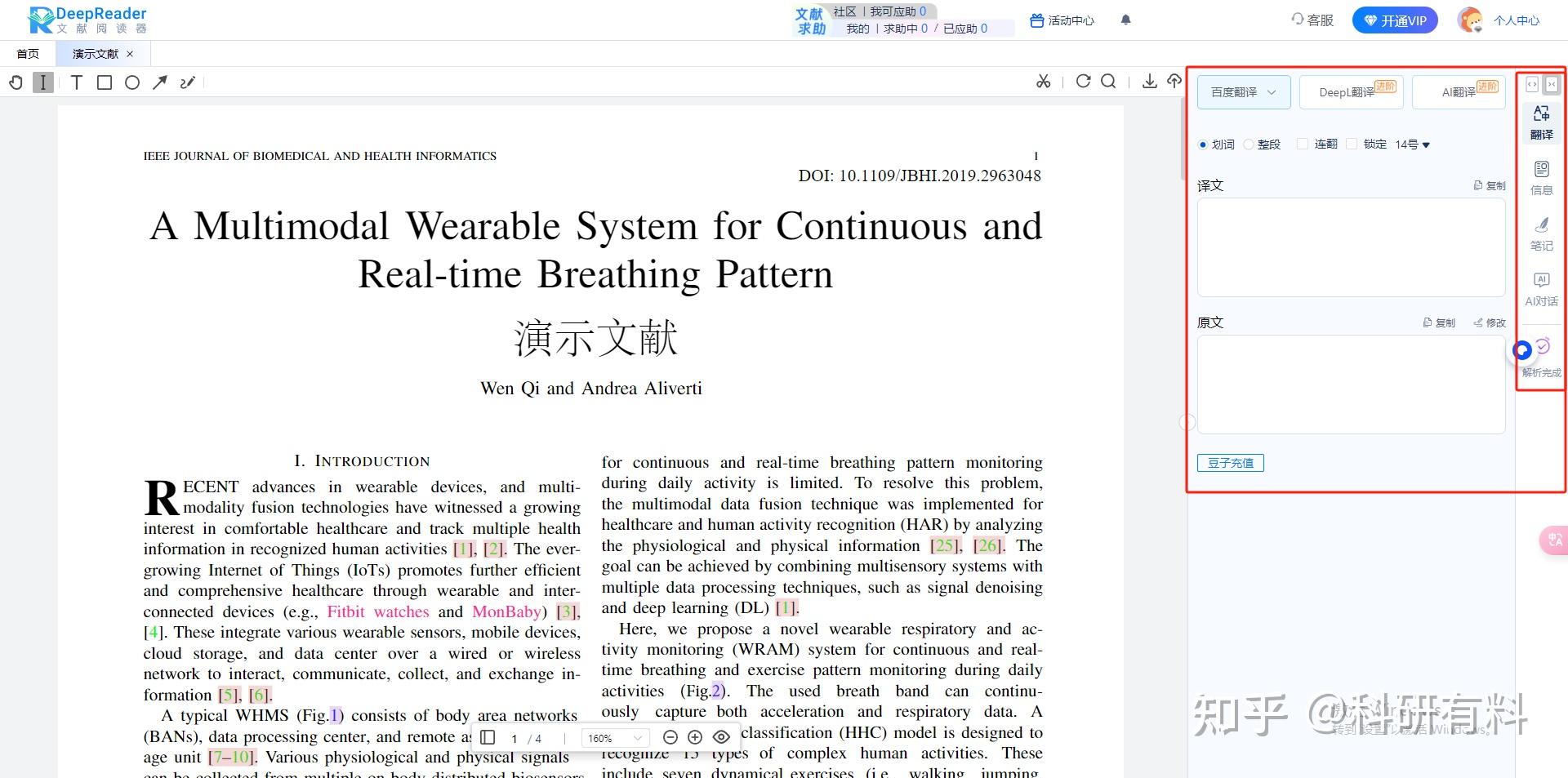Copy the 译文 translation text
The height and width of the screenshot is (778, 1568).
pyautogui.click(x=1490, y=185)
